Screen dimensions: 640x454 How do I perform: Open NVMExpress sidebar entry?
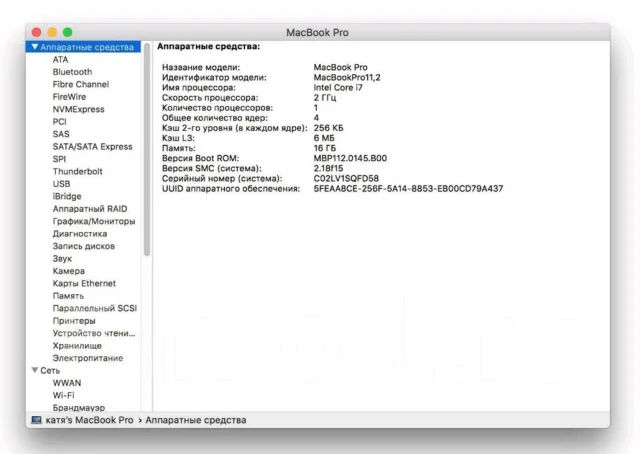pyautogui.click(x=78, y=109)
